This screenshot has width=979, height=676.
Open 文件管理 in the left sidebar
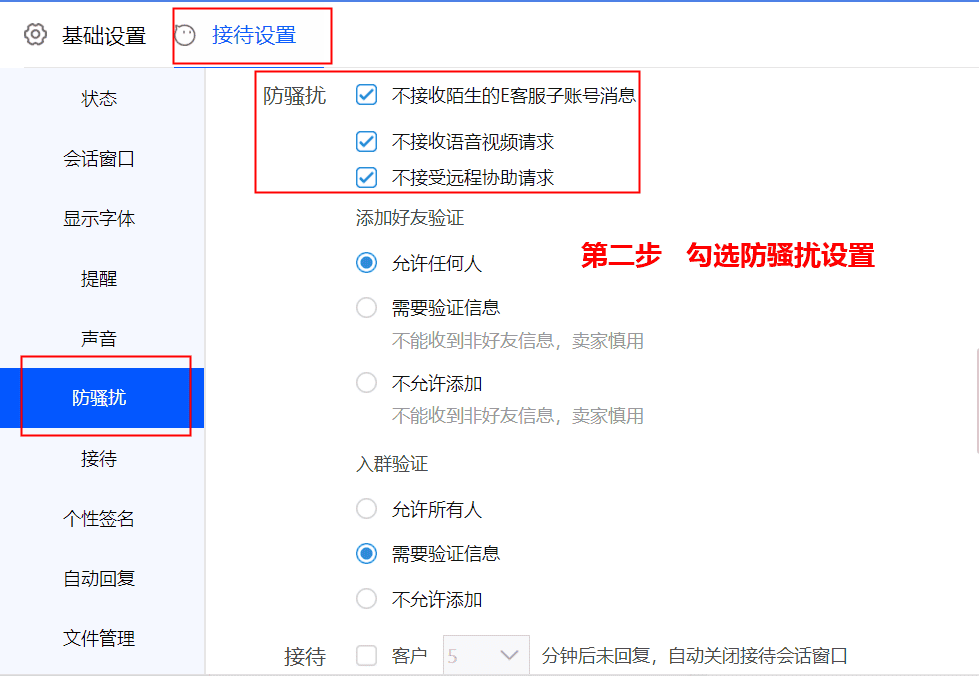click(x=100, y=638)
